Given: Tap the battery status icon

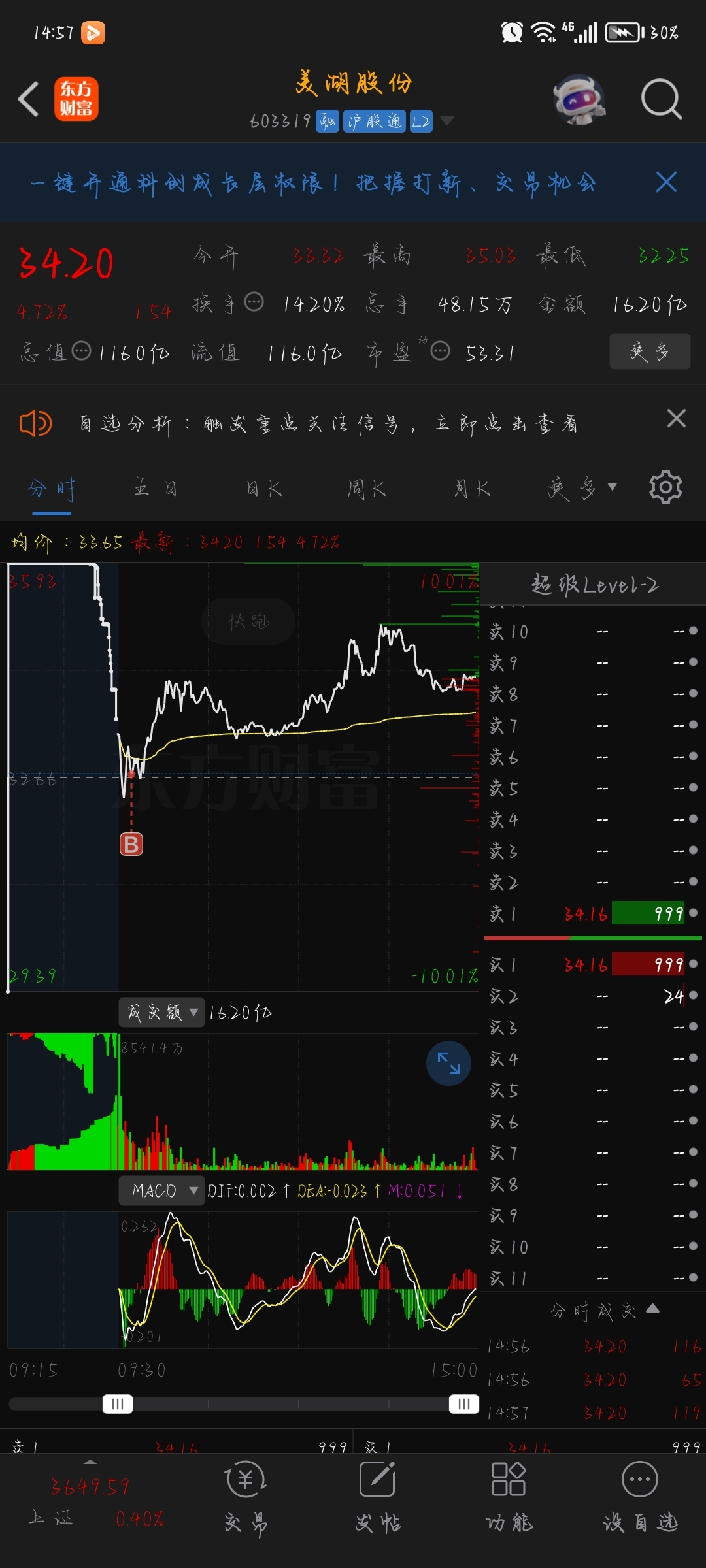Looking at the screenshot, I should point(625,32).
